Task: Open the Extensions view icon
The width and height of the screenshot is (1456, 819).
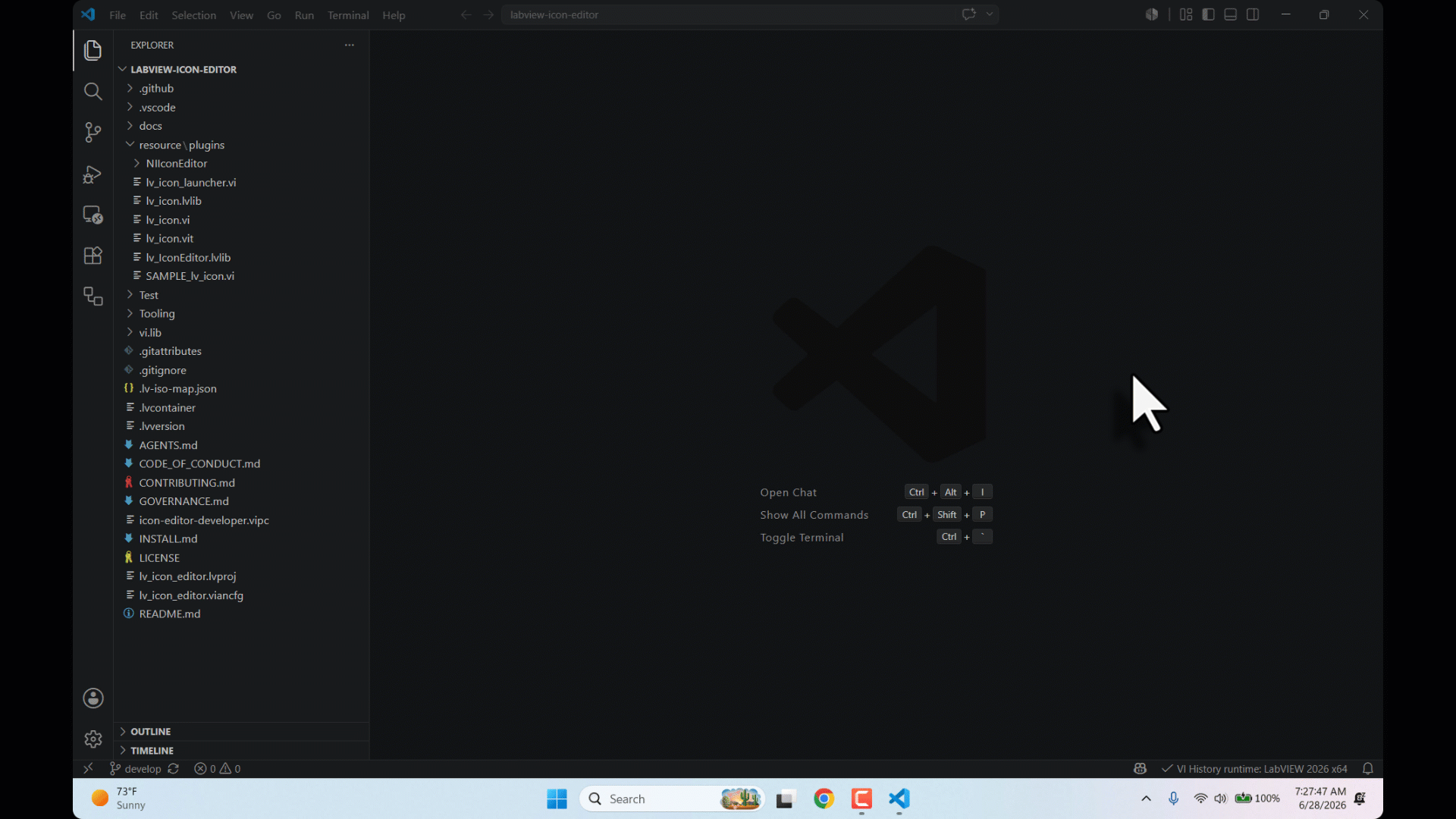Action: pyautogui.click(x=93, y=256)
